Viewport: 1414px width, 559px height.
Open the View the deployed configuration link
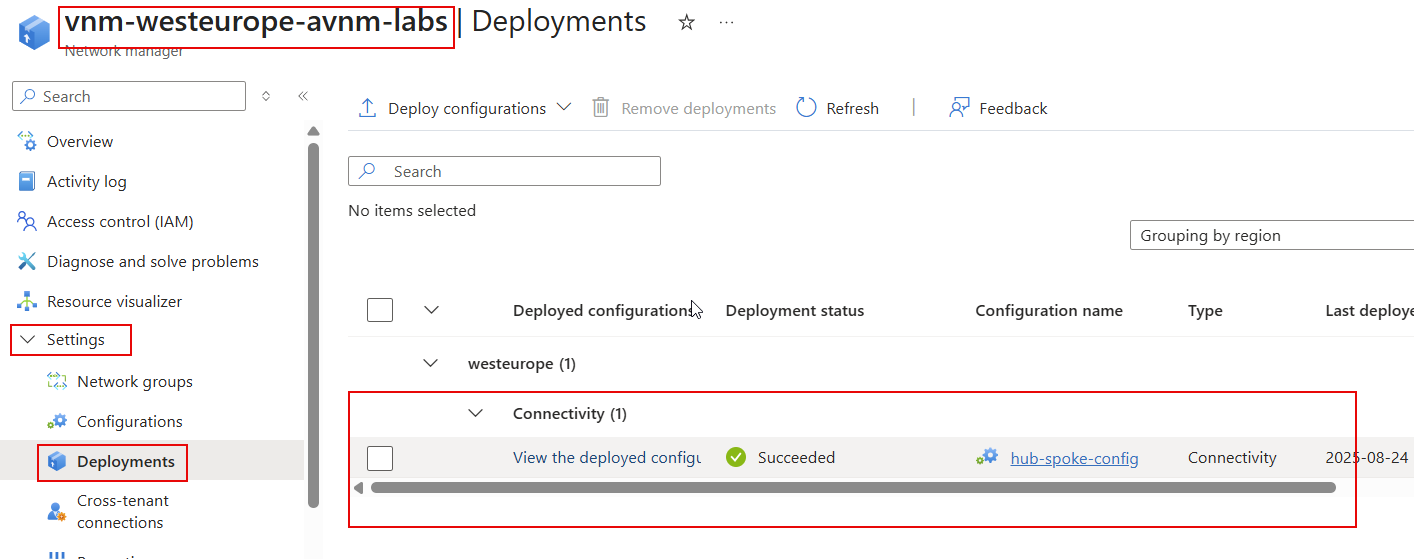click(x=606, y=458)
